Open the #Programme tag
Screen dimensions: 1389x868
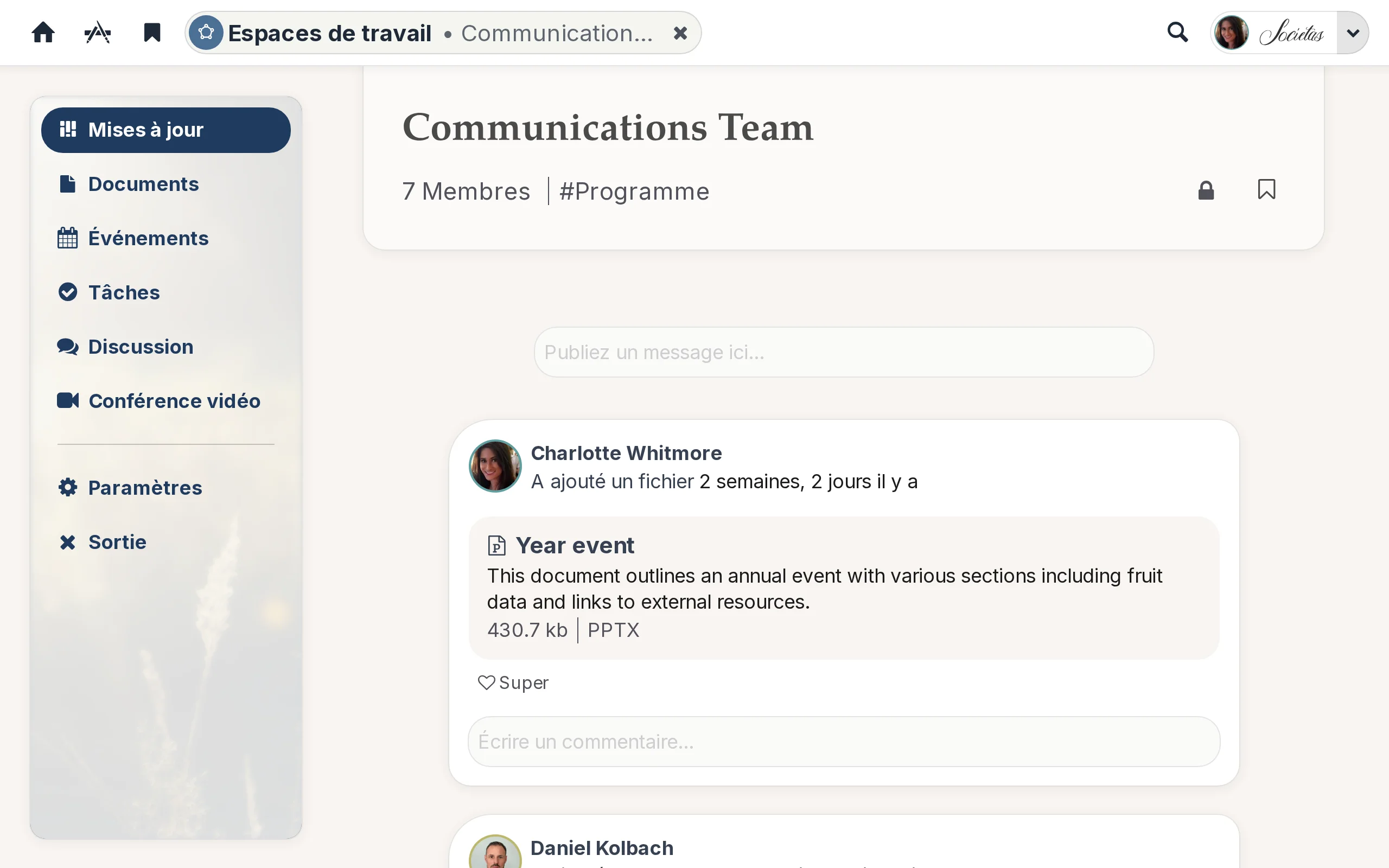(x=634, y=191)
